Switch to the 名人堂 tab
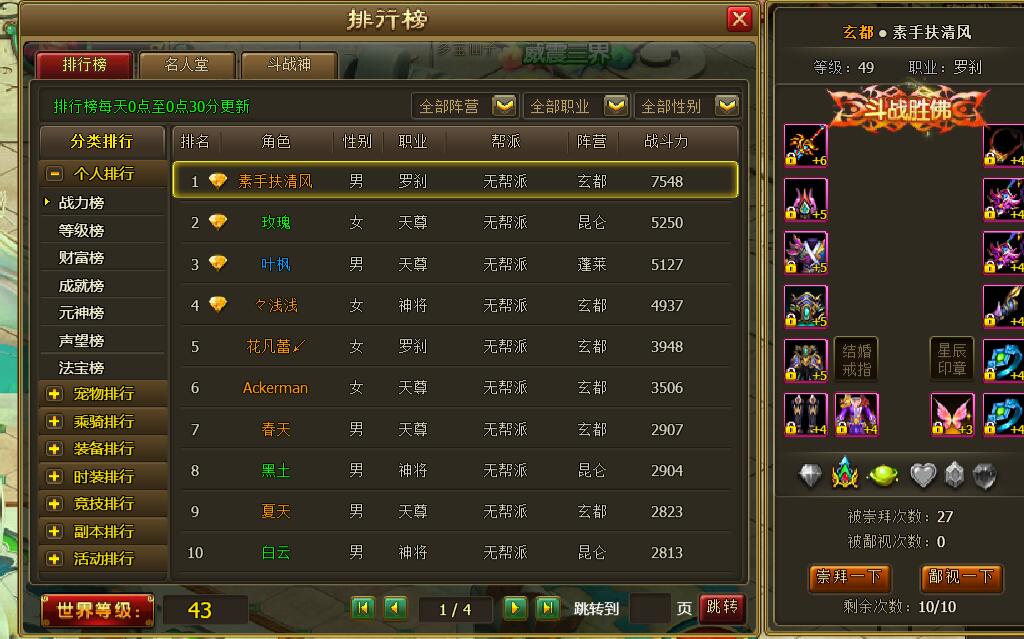 (187, 65)
